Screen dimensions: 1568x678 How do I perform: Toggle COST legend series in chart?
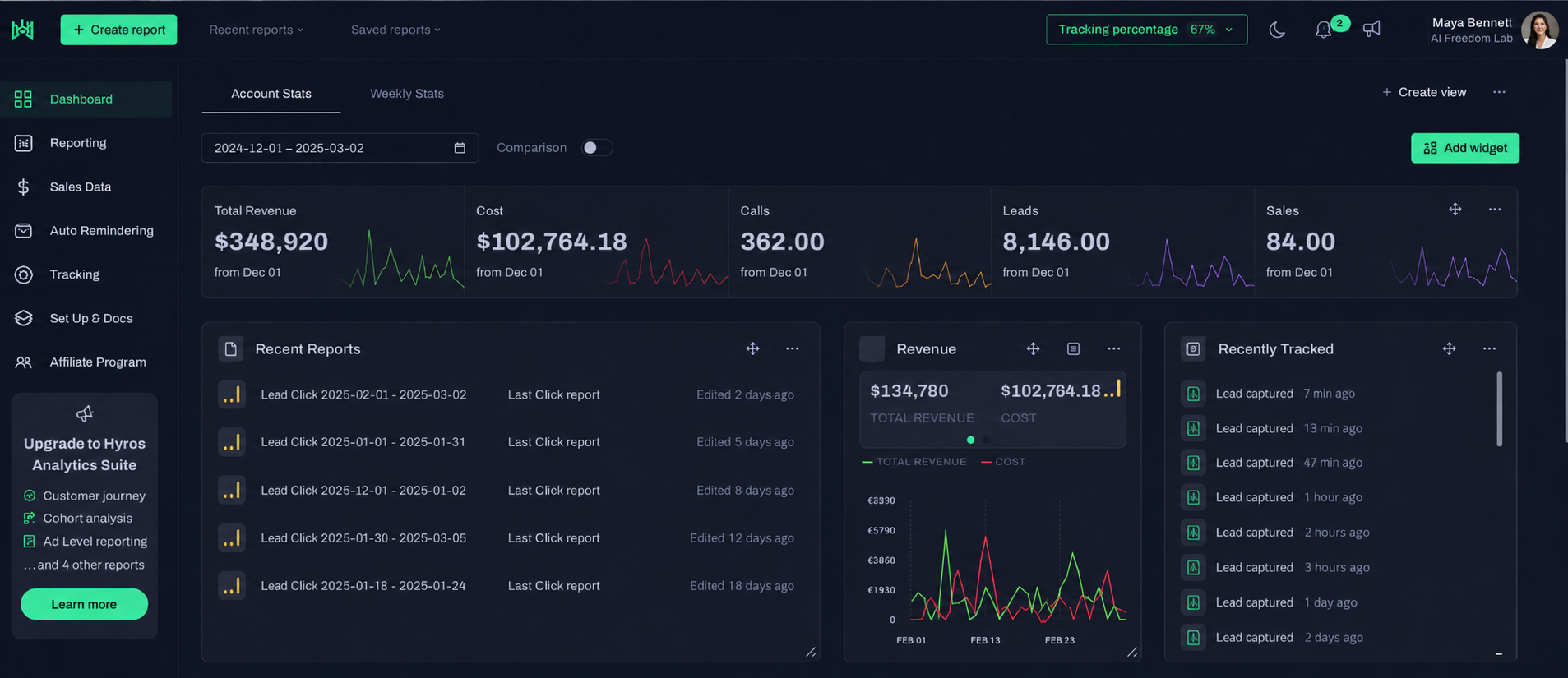point(1003,462)
